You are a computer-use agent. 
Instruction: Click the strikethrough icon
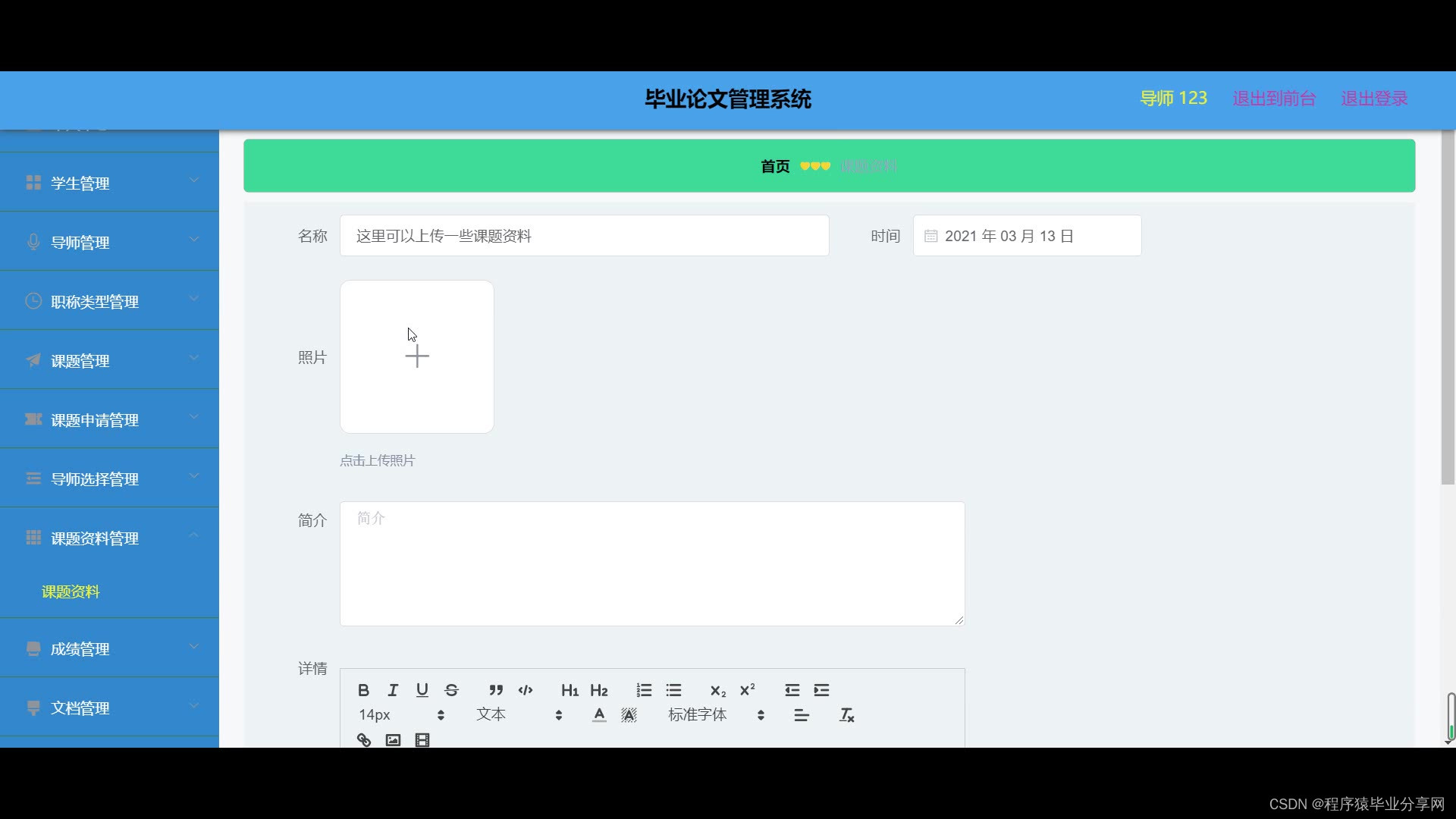point(452,690)
